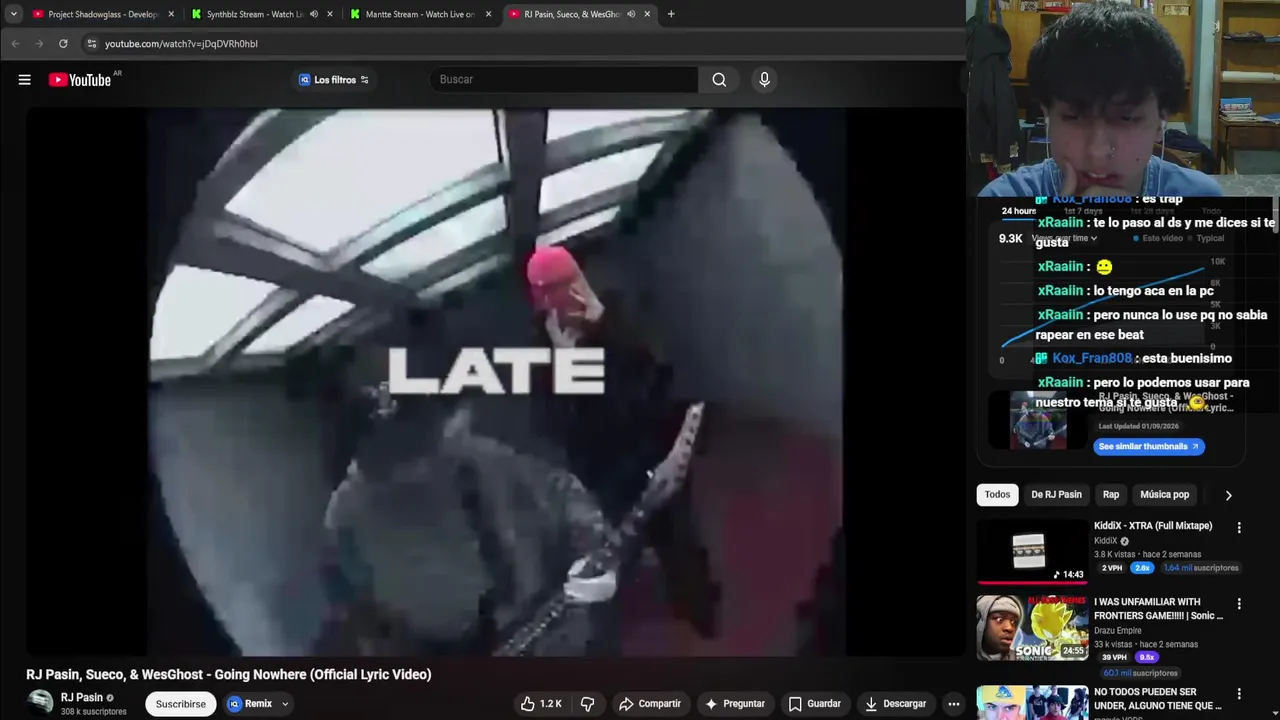Screen dimensions: 1280x720
Task: Select the Música pop filter chip
Action: [1165, 494]
